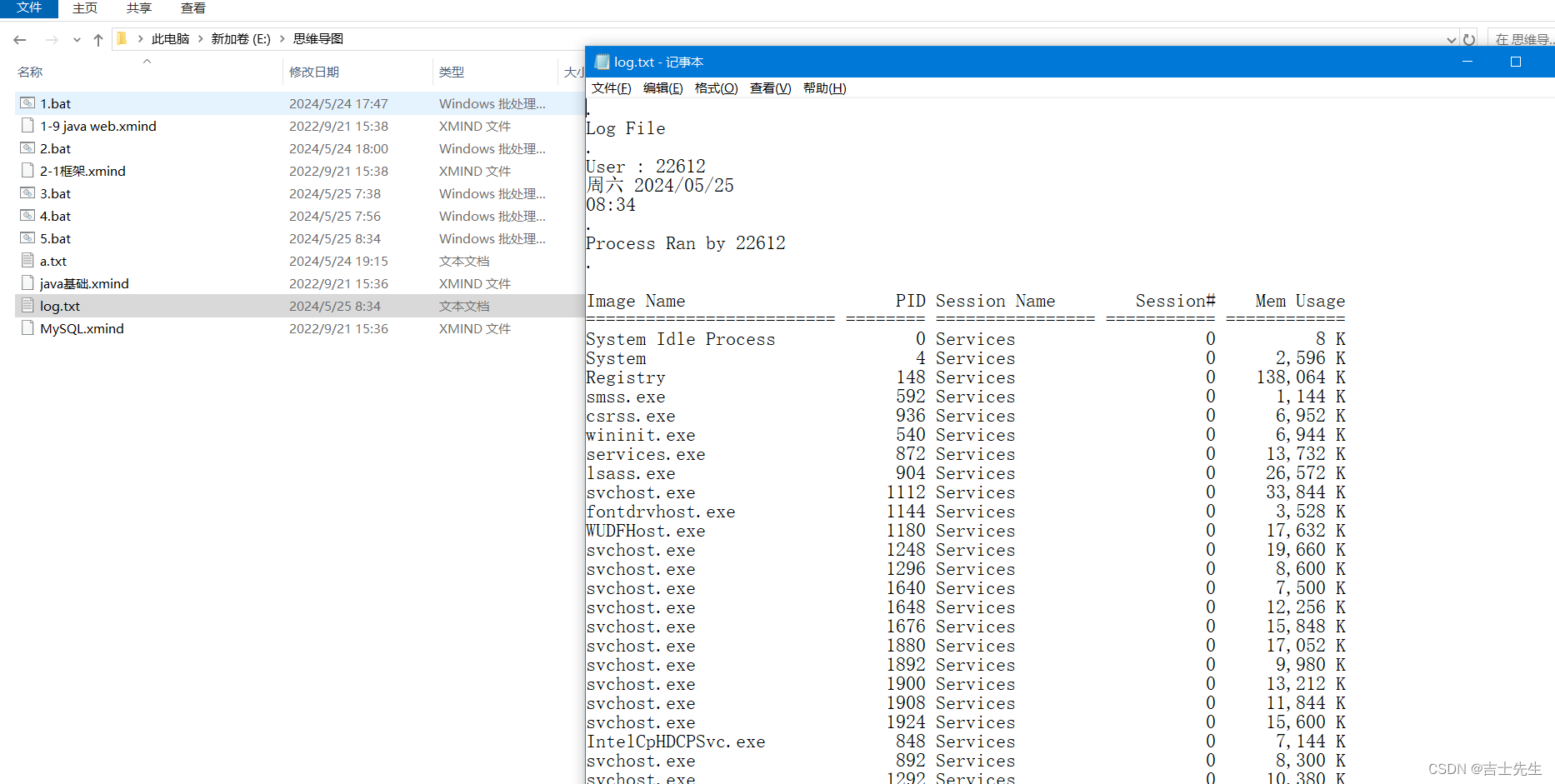Screen dimensions: 1555x784
Task: Refresh the Explorer folder view
Action: [1469, 39]
